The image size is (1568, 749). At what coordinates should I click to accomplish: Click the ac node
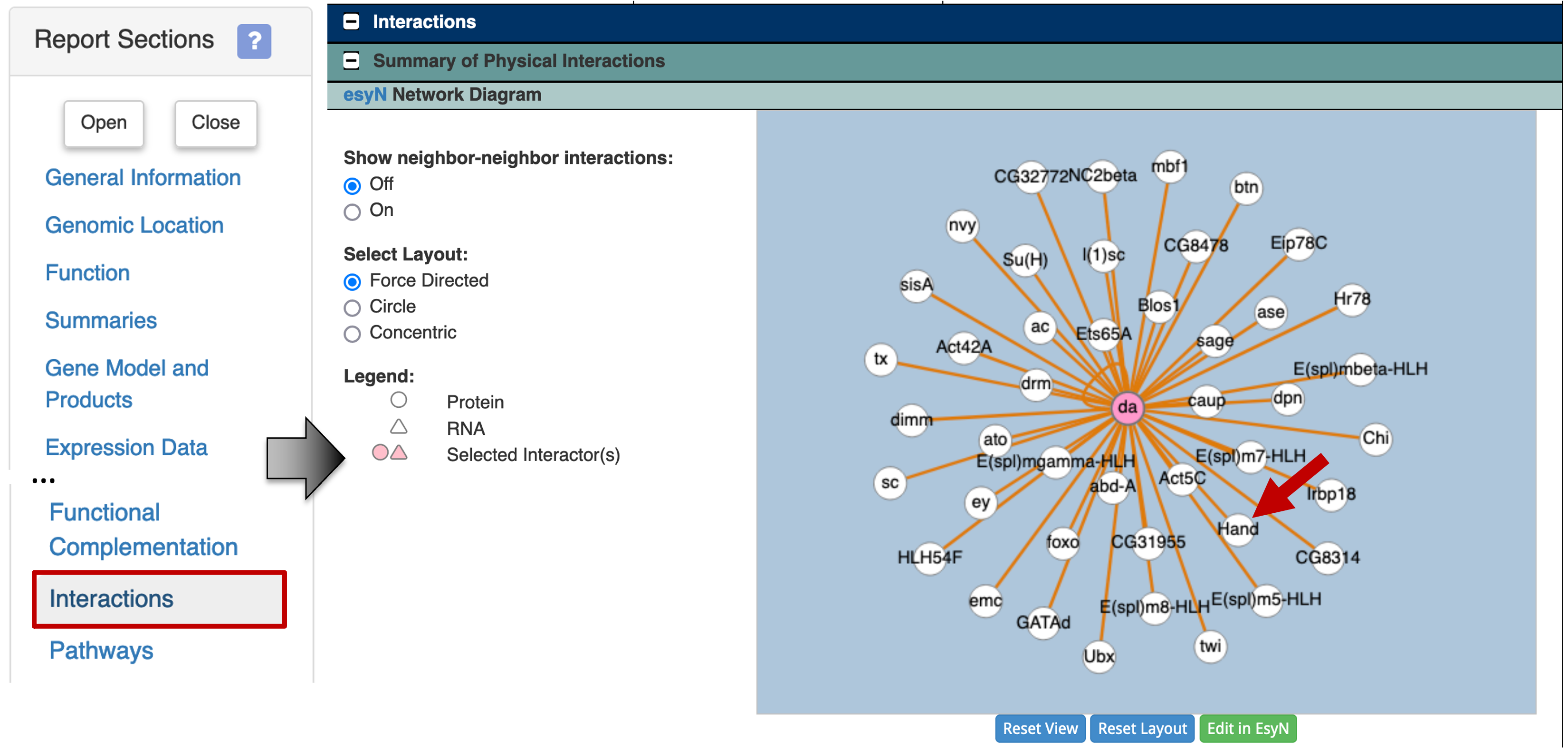pos(1040,326)
